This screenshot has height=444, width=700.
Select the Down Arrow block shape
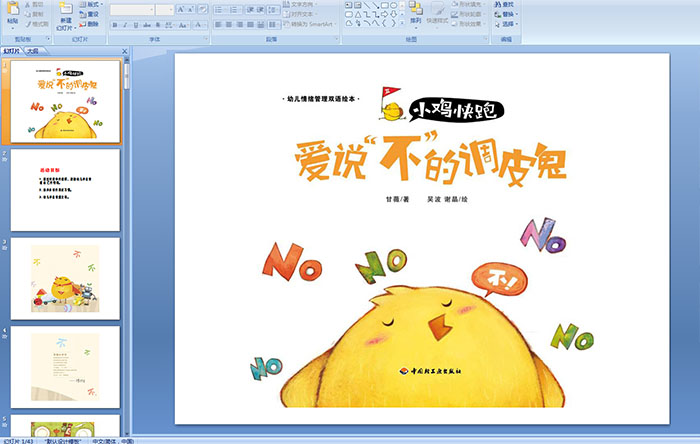(x=393, y=14)
